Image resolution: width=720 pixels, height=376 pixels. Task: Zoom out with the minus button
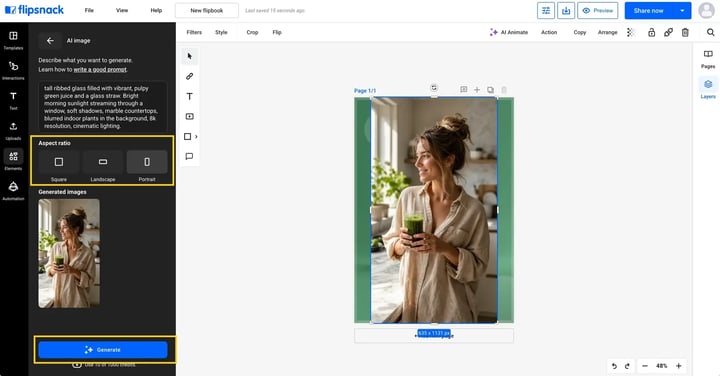tap(645, 366)
